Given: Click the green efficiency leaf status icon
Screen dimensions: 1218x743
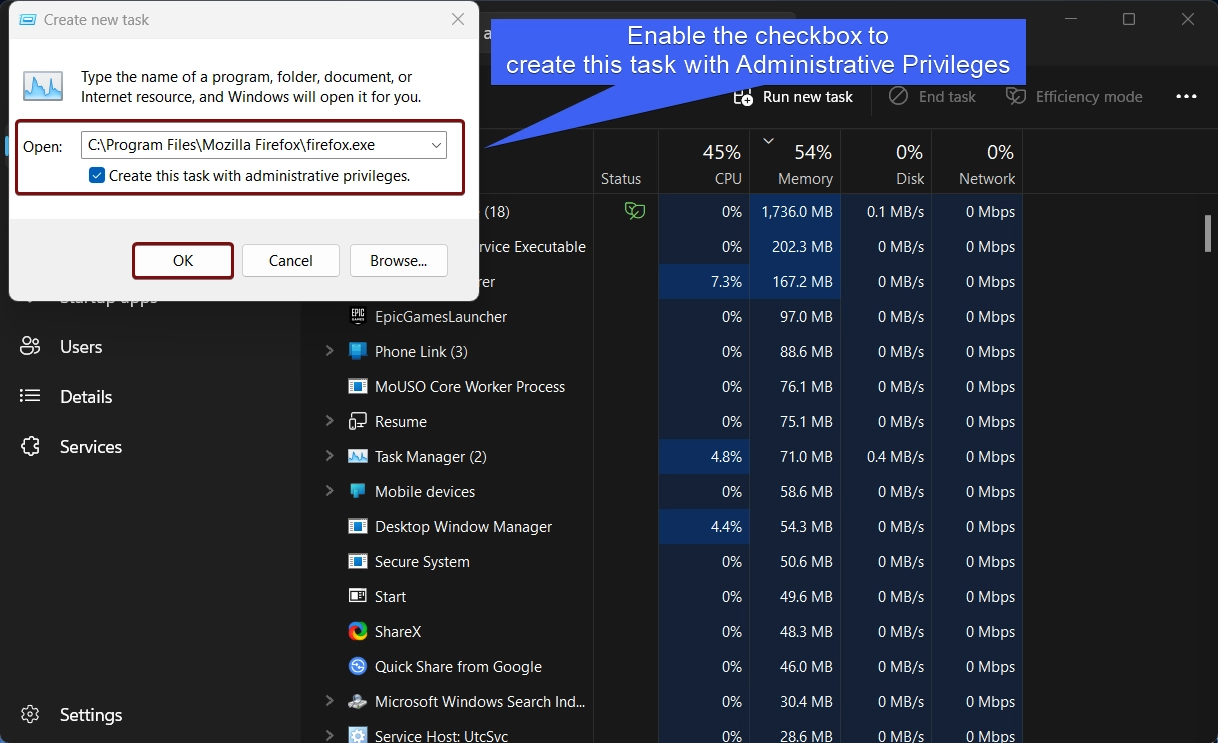Looking at the screenshot, I should pos(635,211).
